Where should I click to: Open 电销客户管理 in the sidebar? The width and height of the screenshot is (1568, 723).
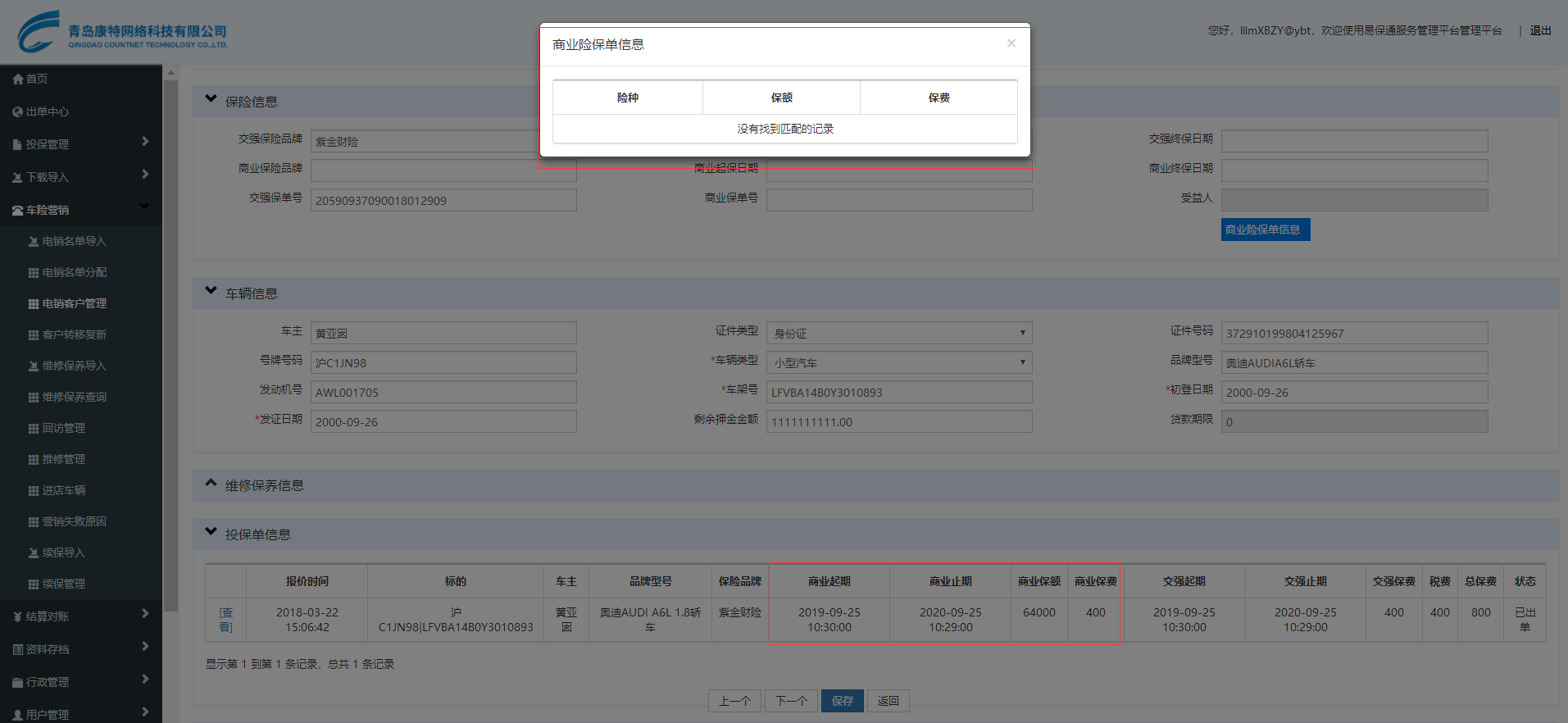point(74,303)
